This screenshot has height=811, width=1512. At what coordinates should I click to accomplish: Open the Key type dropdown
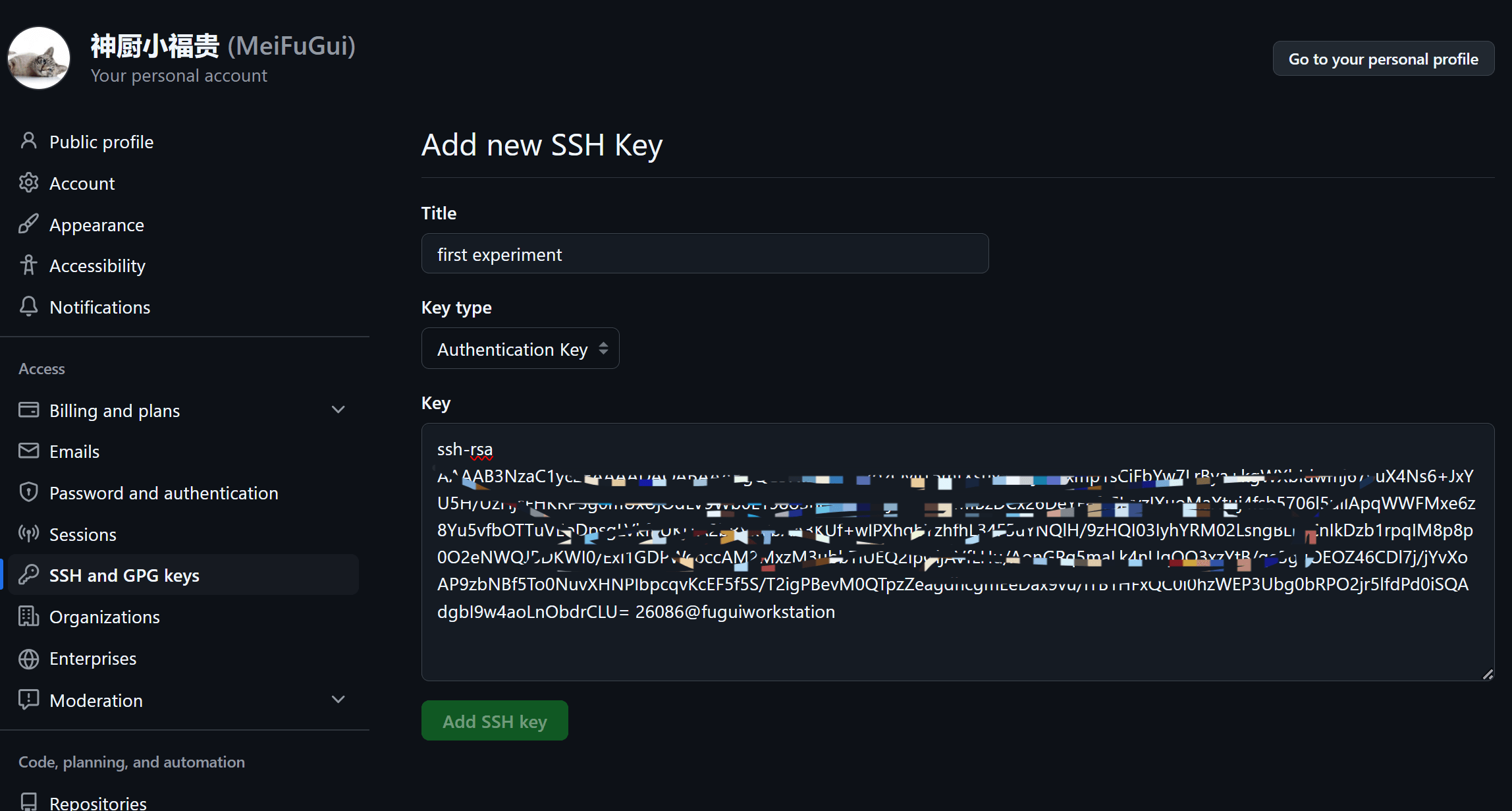520,348
